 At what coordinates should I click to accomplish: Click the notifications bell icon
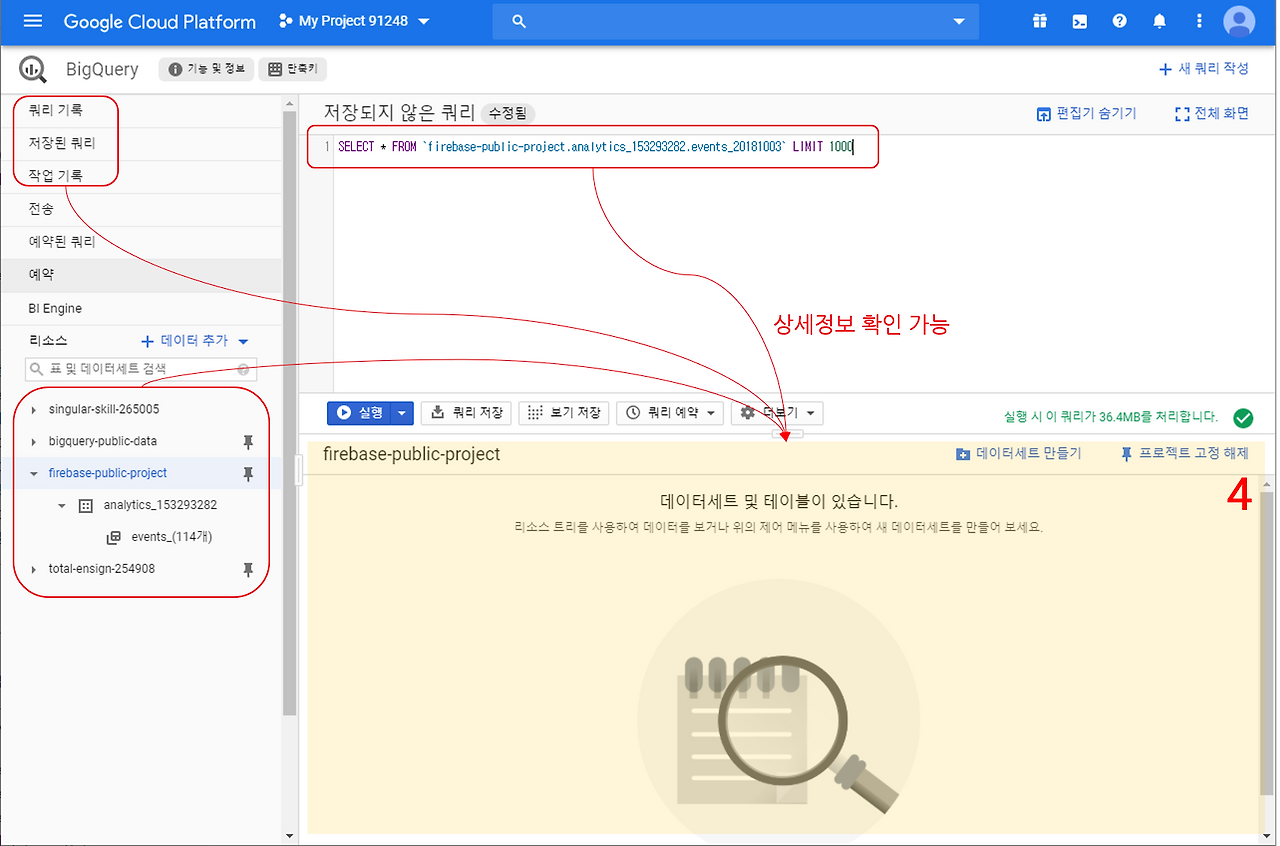click(x=1159, y=20)
